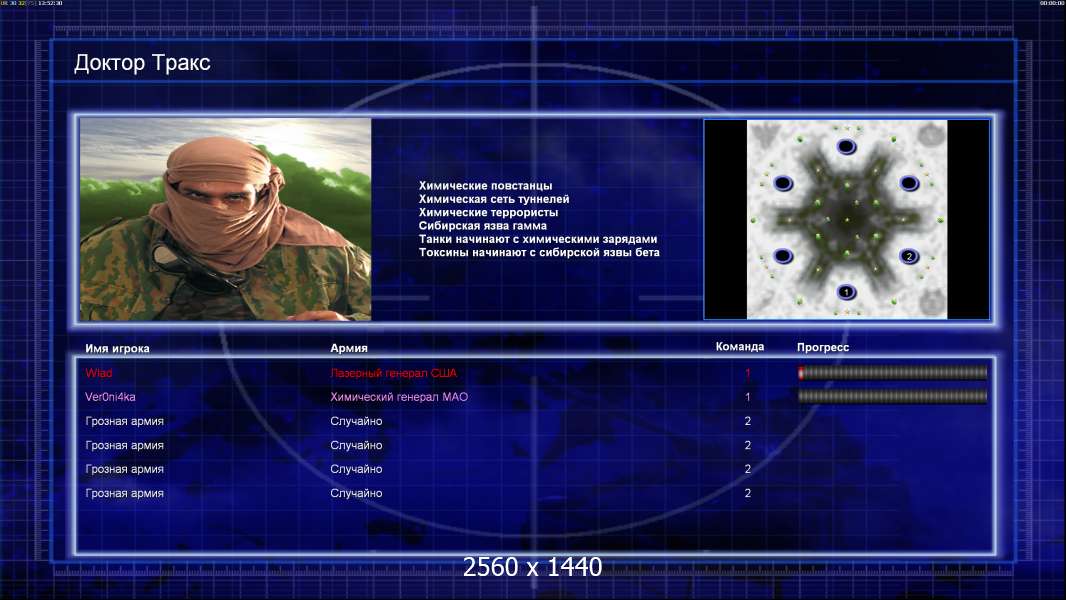Click the Химические террористы line

click(488, 212)
